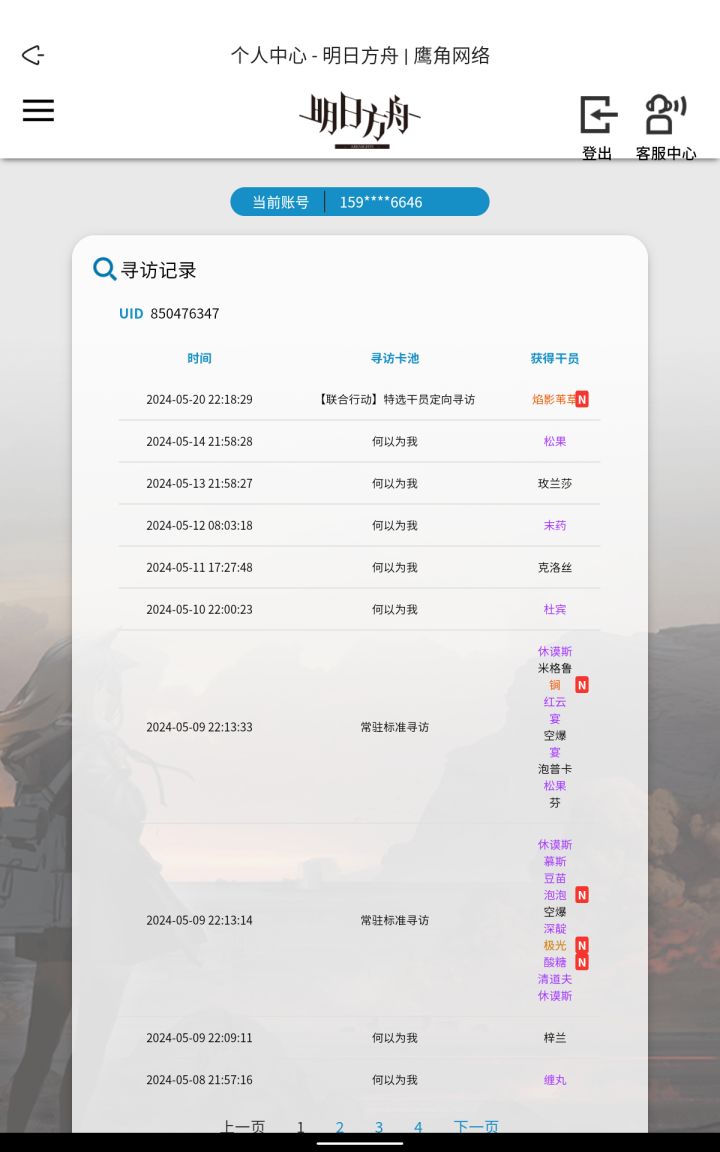
Task: Click operator 芬
Action: click(x=555, y=803)
